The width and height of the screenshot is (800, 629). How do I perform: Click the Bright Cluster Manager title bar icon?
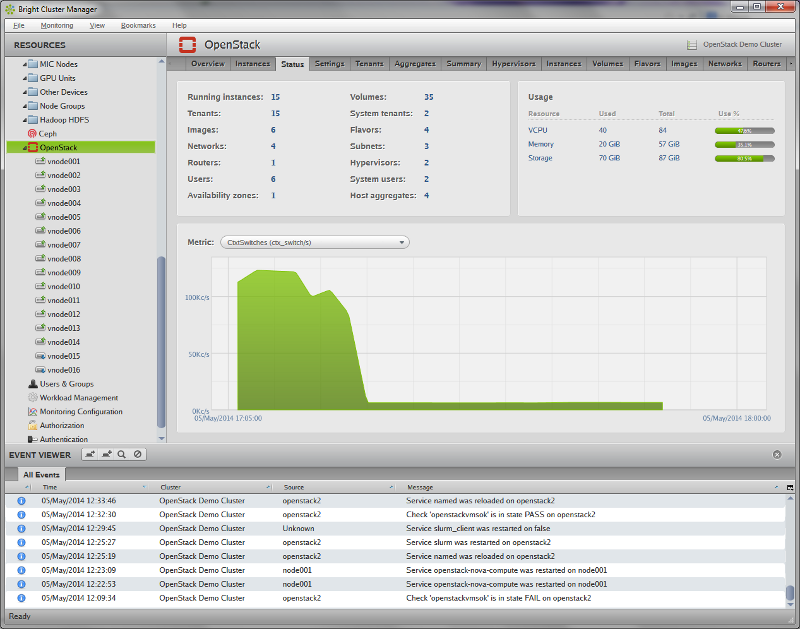click(10, 9)
